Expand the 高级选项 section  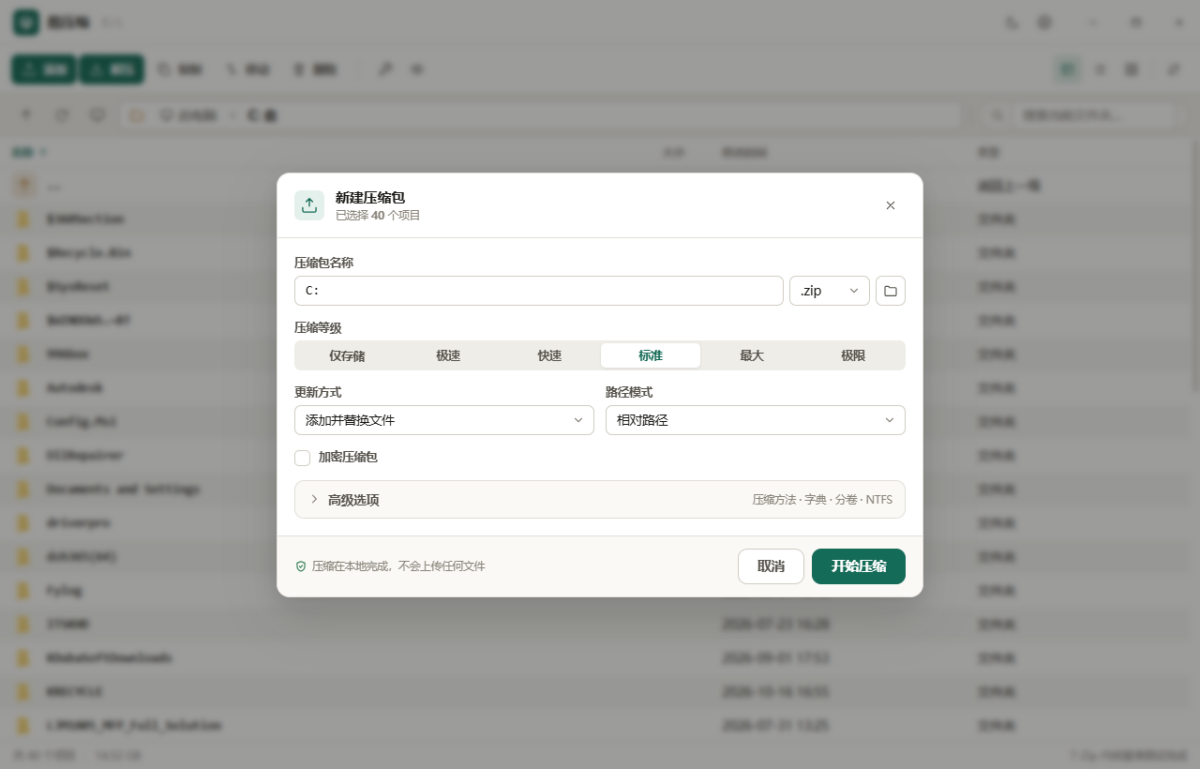(x=600, y=499)
